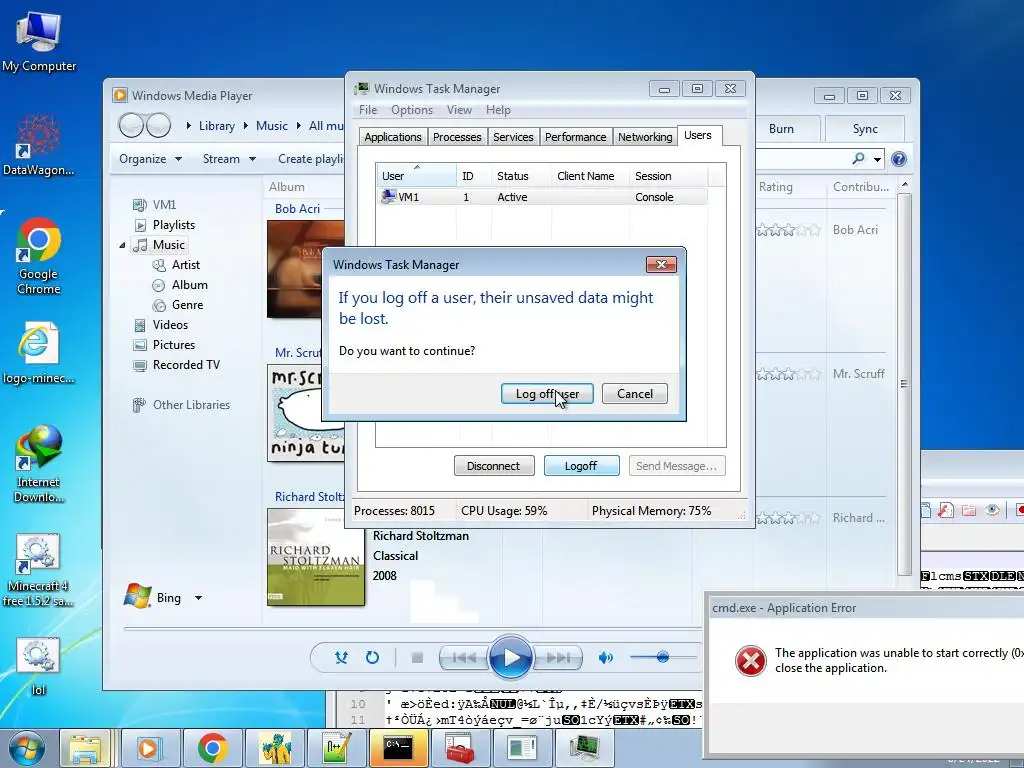The image size is (1024, 768).
Task: Open the command prompt taskbar item
Action: [x=398, y=748]
